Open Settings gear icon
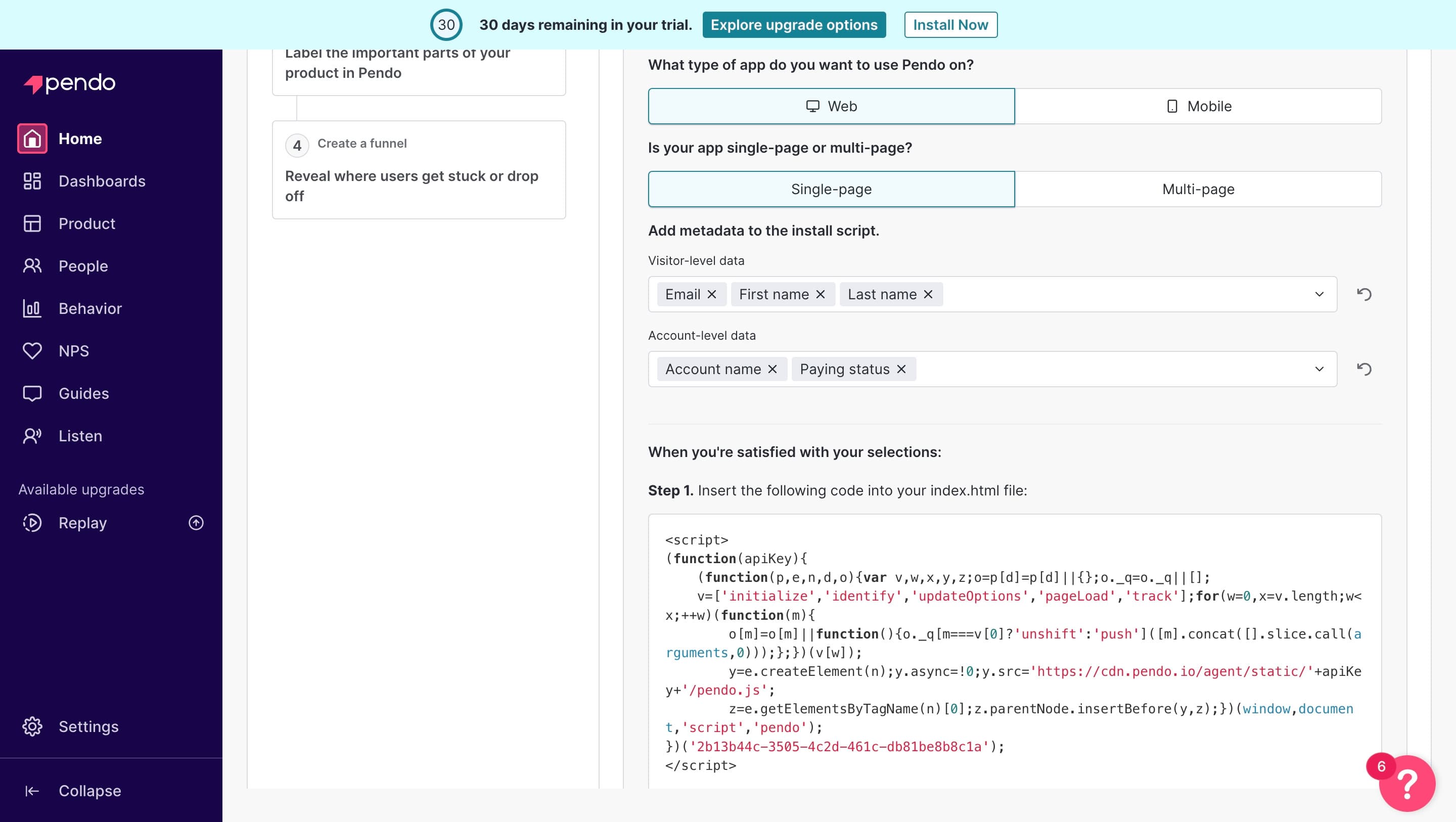The image size is (1456, 822). click(32, 726)
